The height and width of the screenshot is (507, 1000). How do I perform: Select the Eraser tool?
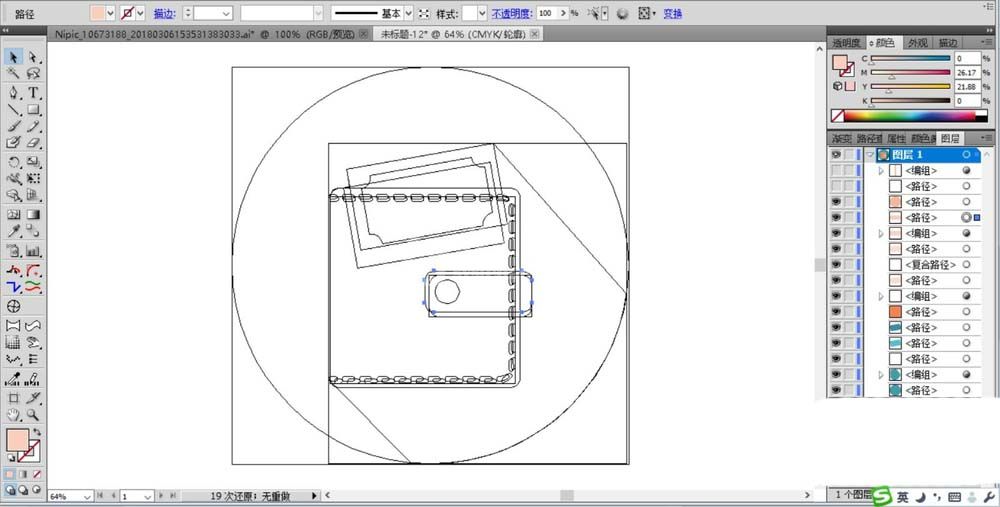[x=33, y=143]
